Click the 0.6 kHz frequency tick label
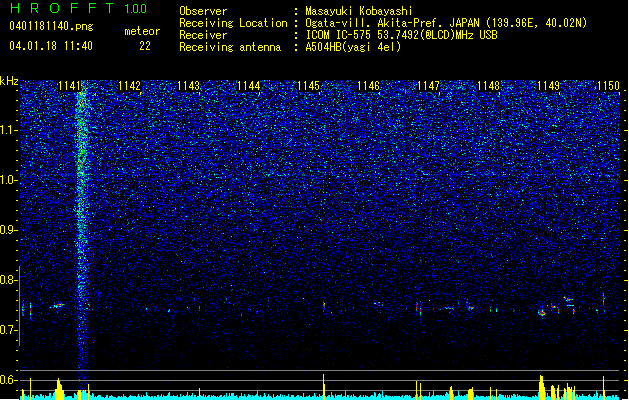Image resolution: width=629 pixels, height=400 pixels. pyautogui.click(x=8, y=380)
